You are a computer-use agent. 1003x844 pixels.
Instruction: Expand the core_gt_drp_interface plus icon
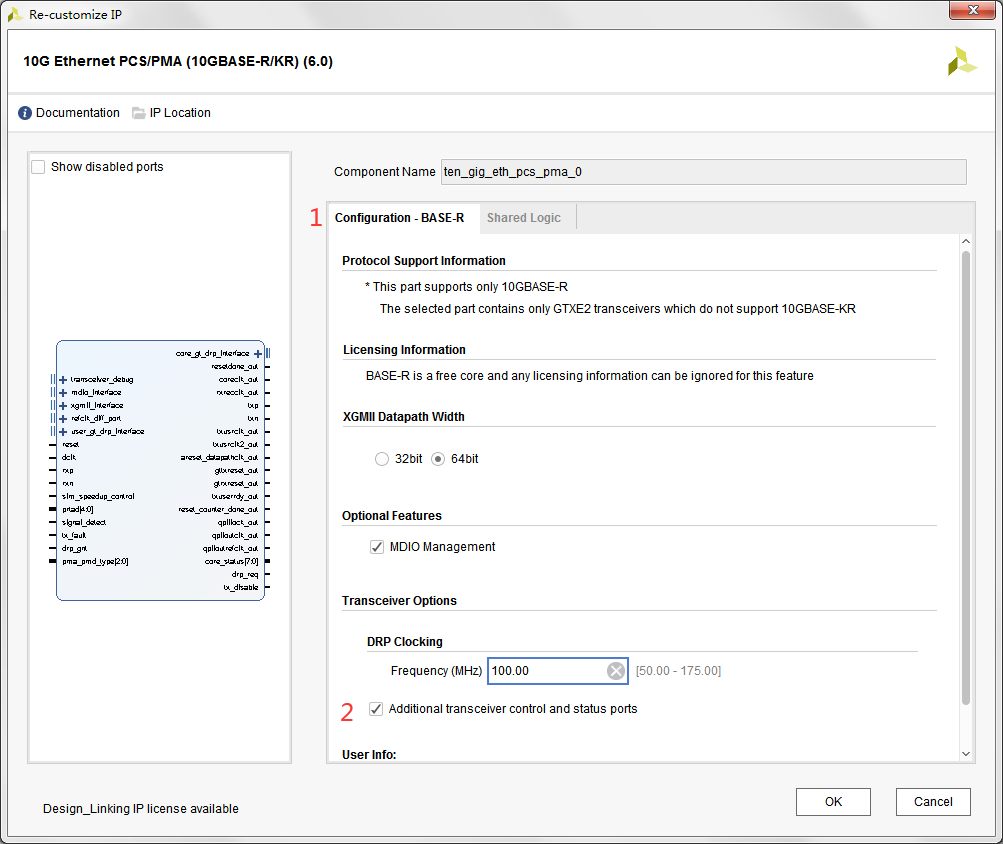click(258, 354)
